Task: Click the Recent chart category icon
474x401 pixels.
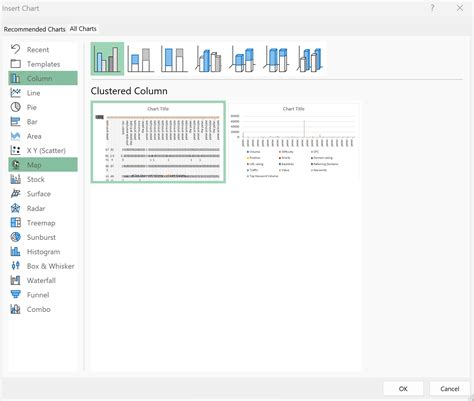Action: coord(15,49)
